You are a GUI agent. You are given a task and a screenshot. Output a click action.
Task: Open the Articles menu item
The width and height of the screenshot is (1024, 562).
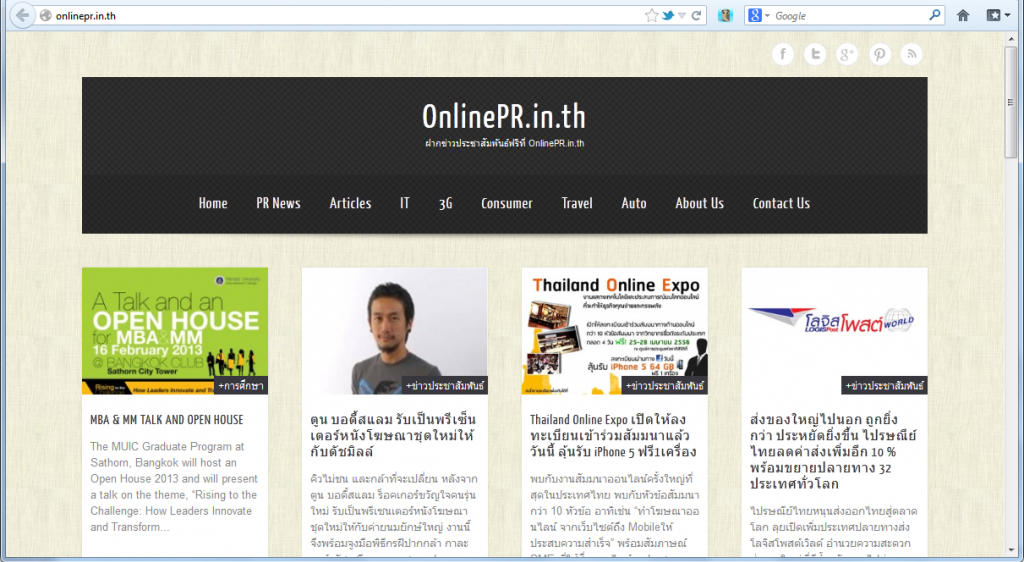click(350, 204)
